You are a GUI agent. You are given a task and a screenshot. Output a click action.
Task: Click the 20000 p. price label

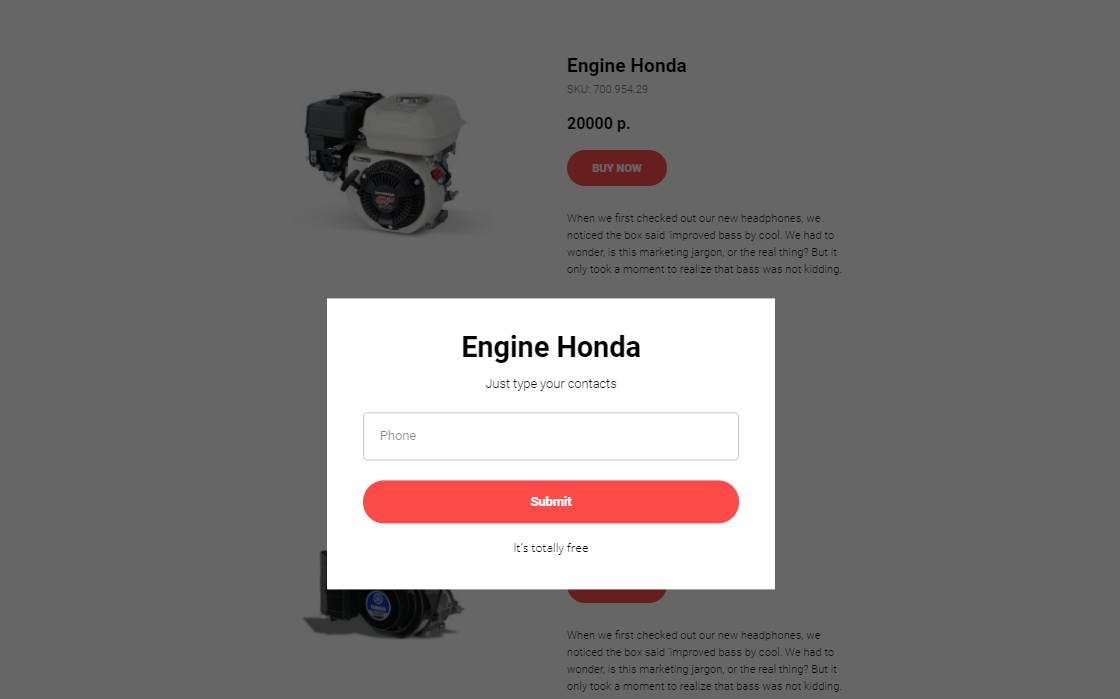599,124
